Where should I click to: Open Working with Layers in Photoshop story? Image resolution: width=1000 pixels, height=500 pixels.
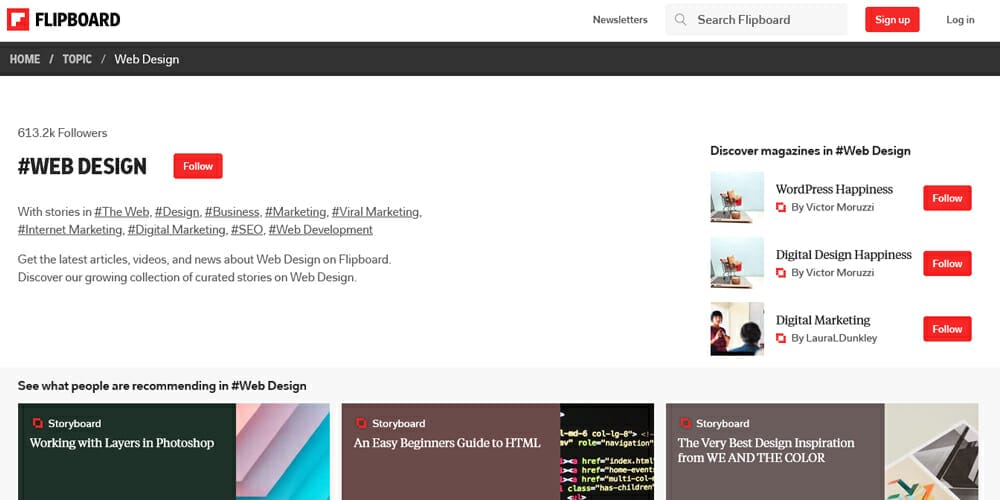point(122,443)
